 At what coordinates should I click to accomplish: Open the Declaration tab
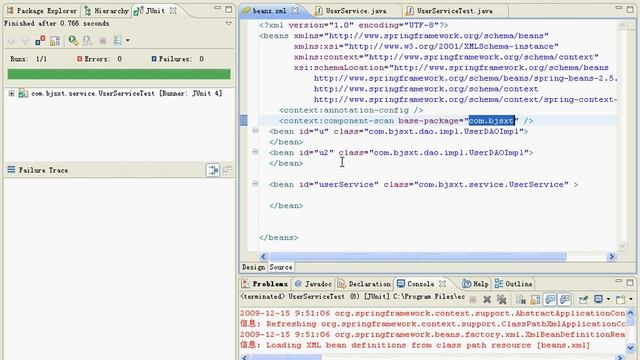(x=364, y=284)
